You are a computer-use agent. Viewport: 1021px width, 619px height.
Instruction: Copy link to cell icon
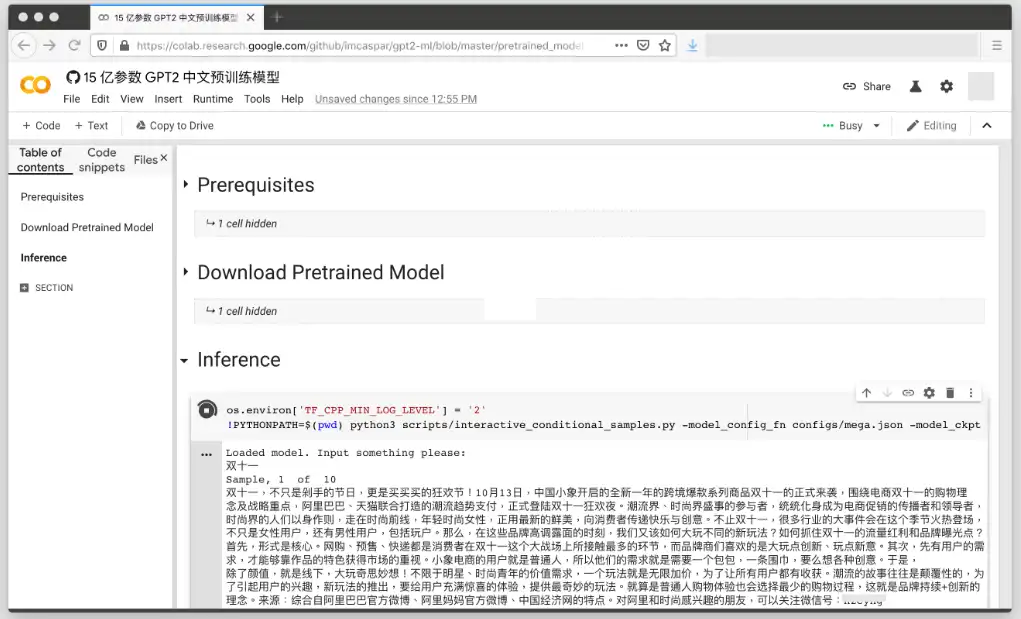[x=908, y=393]
